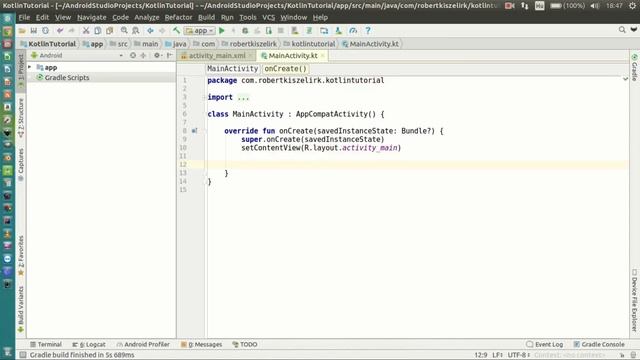Click the onCreate() structure breadcrumb

[x=285, y=69]
